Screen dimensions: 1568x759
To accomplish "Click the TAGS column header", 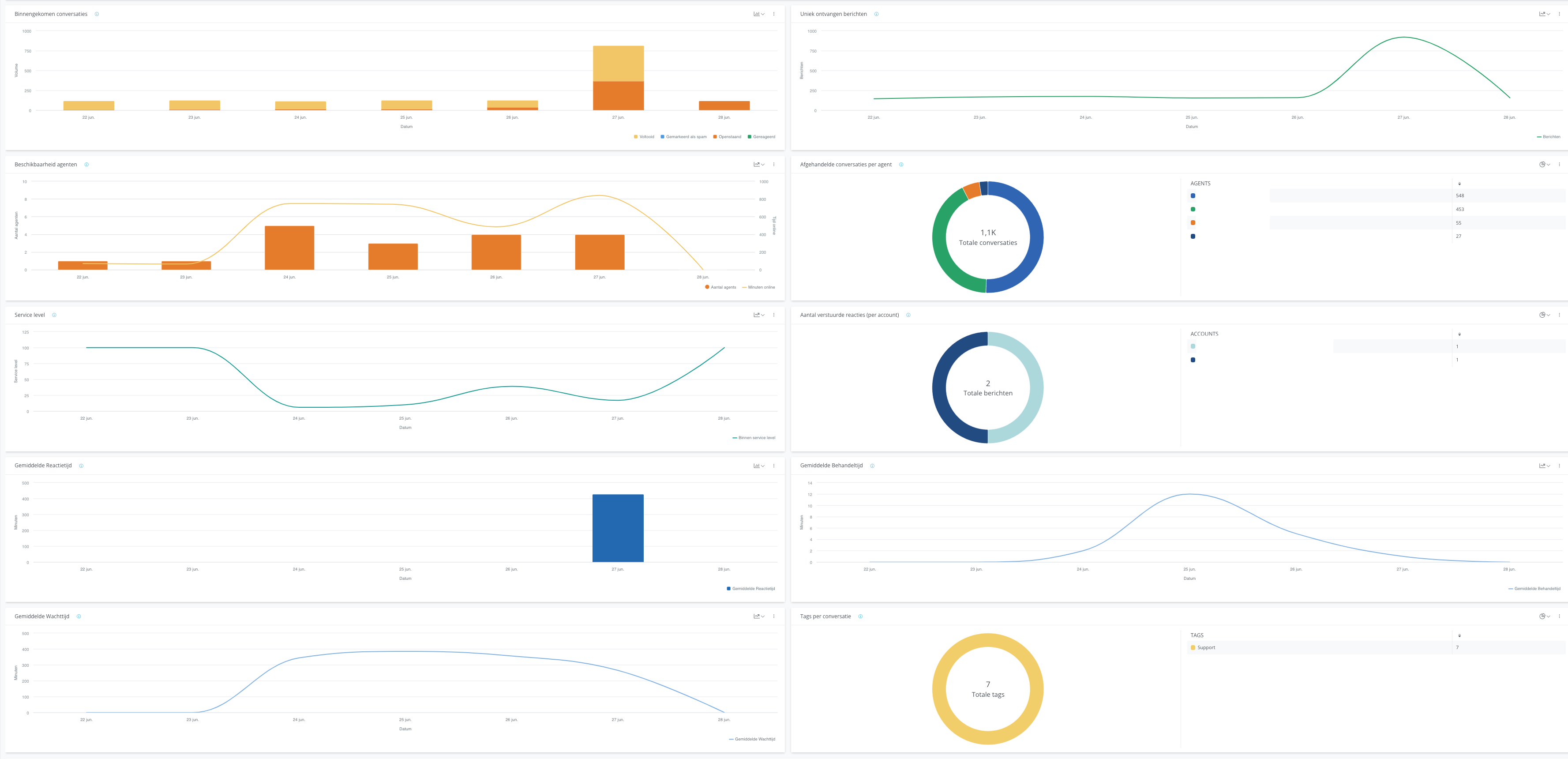I will 1197,635.
